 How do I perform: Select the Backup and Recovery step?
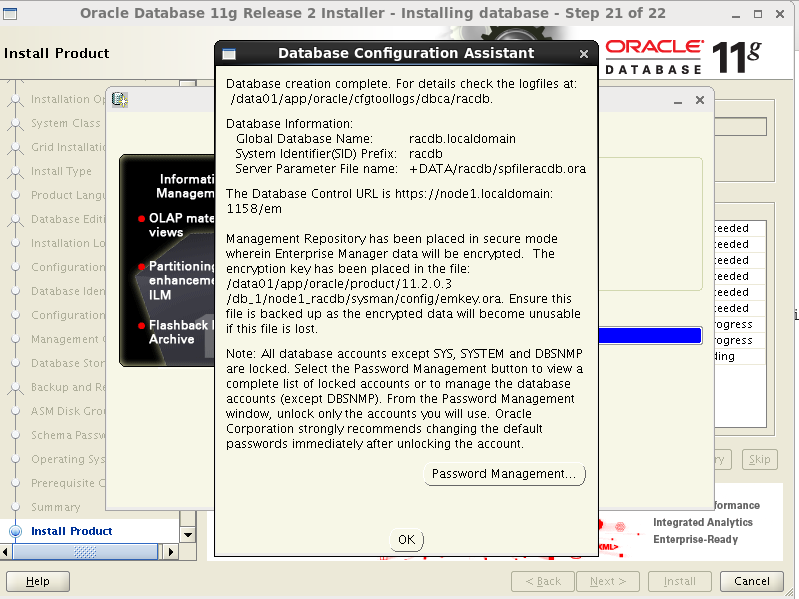click(x=68, y=387)
